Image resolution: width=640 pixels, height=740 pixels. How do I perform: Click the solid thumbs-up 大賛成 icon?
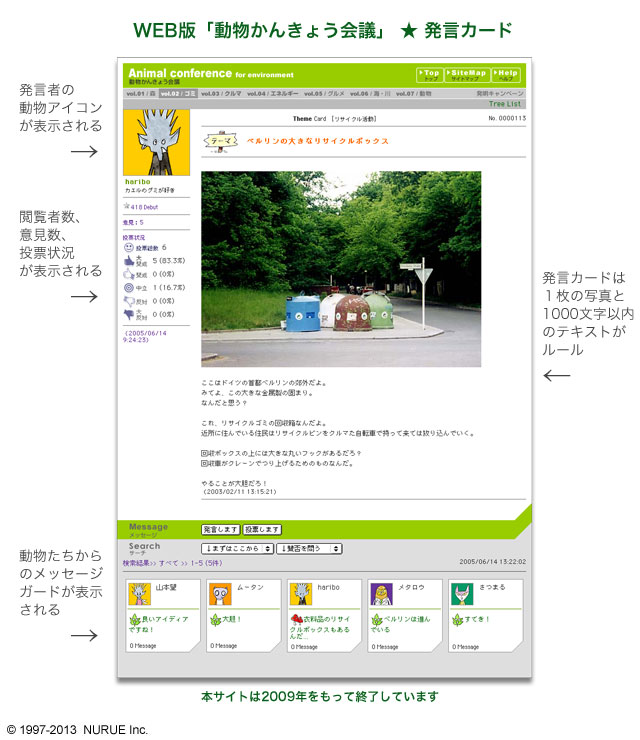128,261
